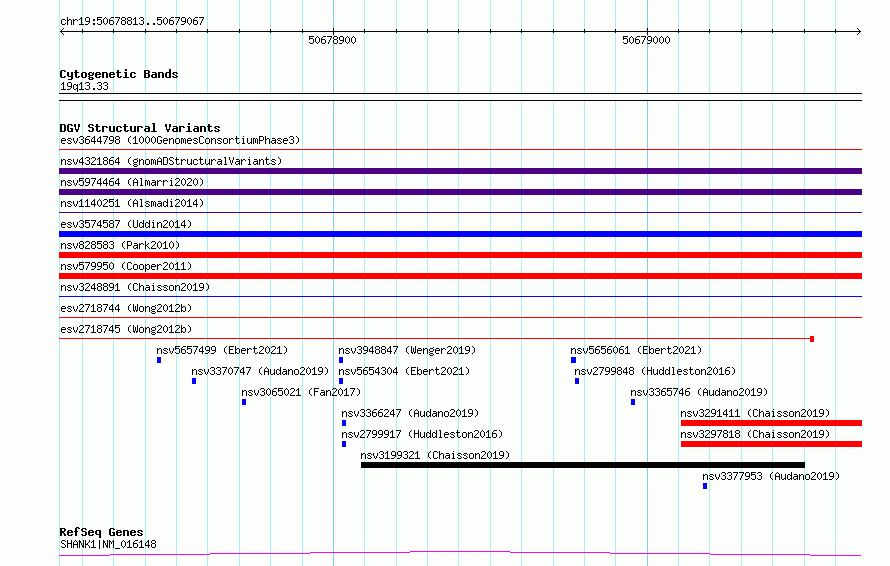Click red end marker on esv2718745 line
The width and height of the screenshot is (890, 566).
[812, 339]
